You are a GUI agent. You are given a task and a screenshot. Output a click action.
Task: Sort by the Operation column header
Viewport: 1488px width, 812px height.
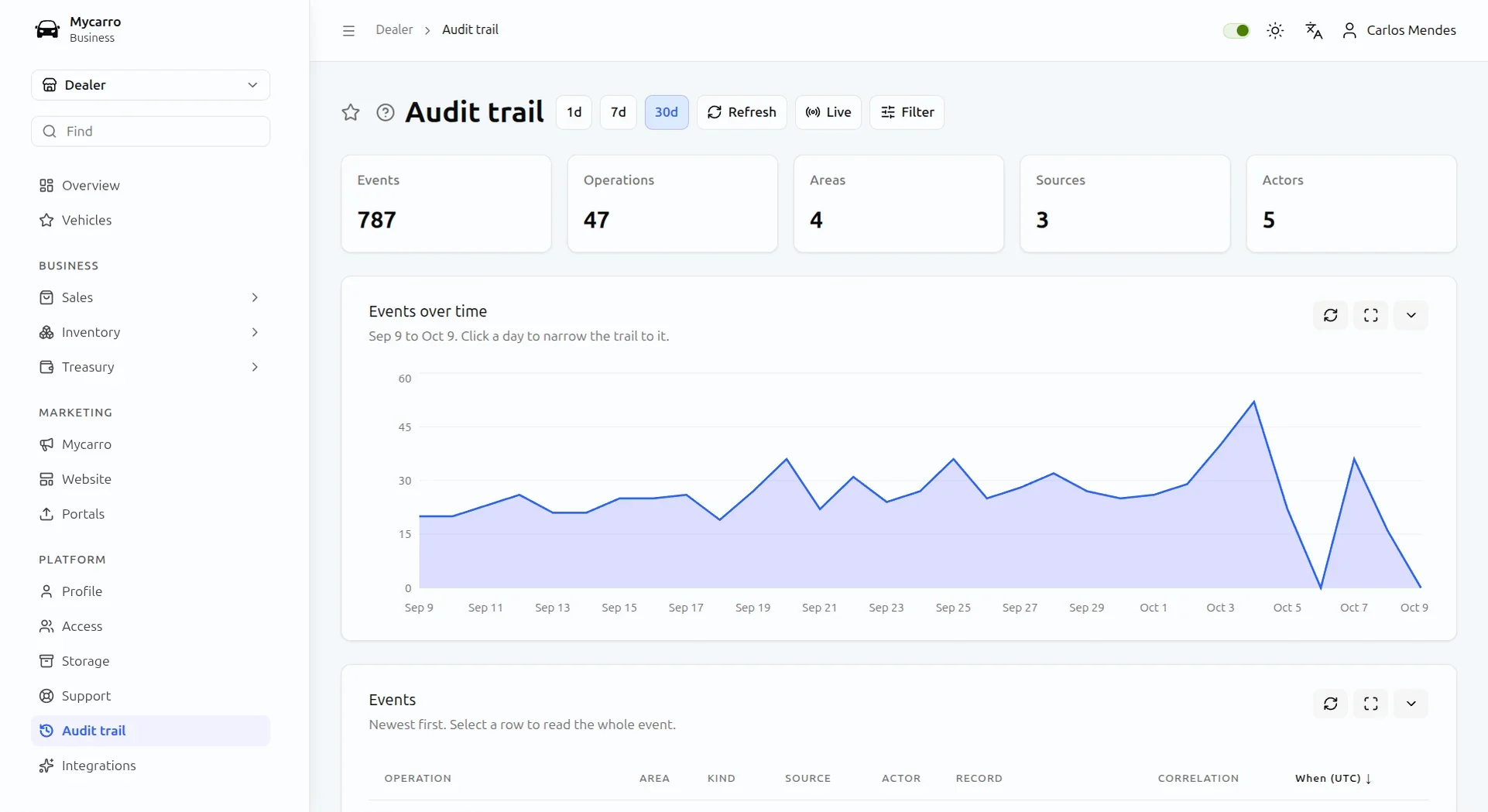418,779
